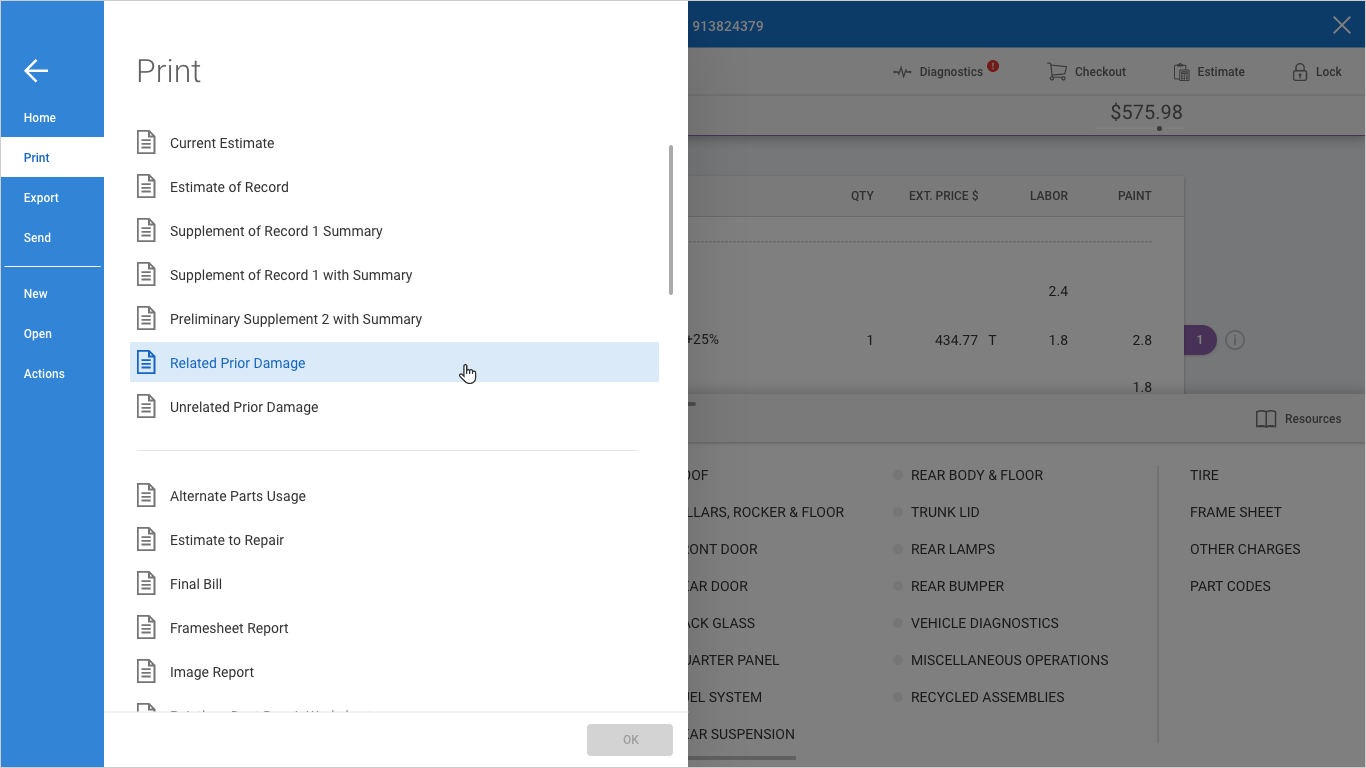This screenshot has height=768, width=1366.
Task: Close the window with X button
Action: (x=1342, y=25)
